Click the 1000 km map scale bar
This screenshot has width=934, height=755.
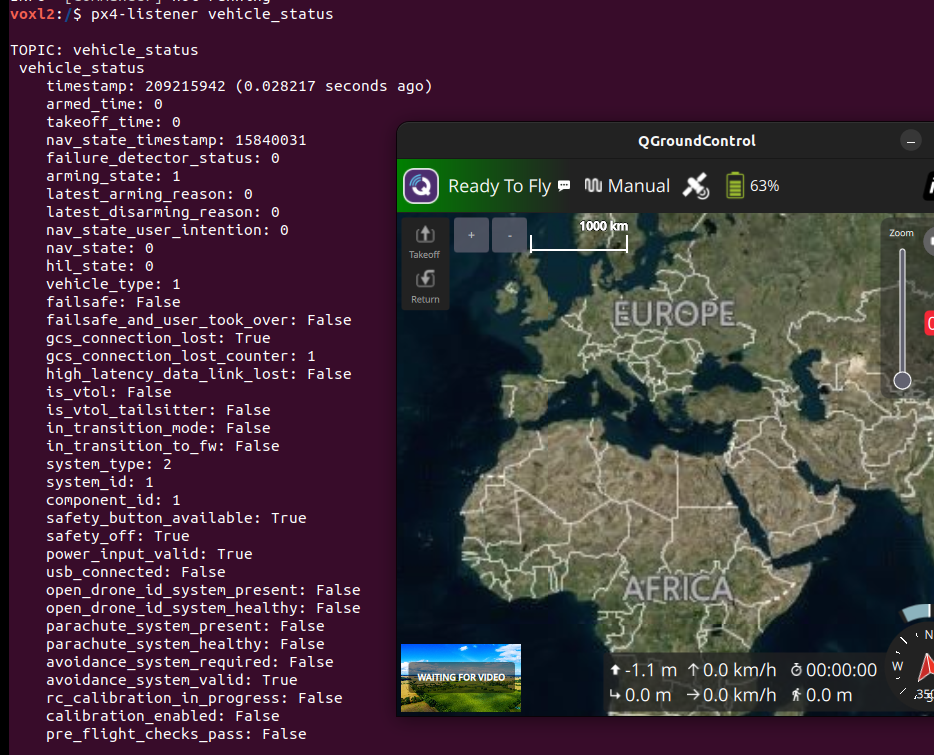pyautogui.click(x=578, y=236)
